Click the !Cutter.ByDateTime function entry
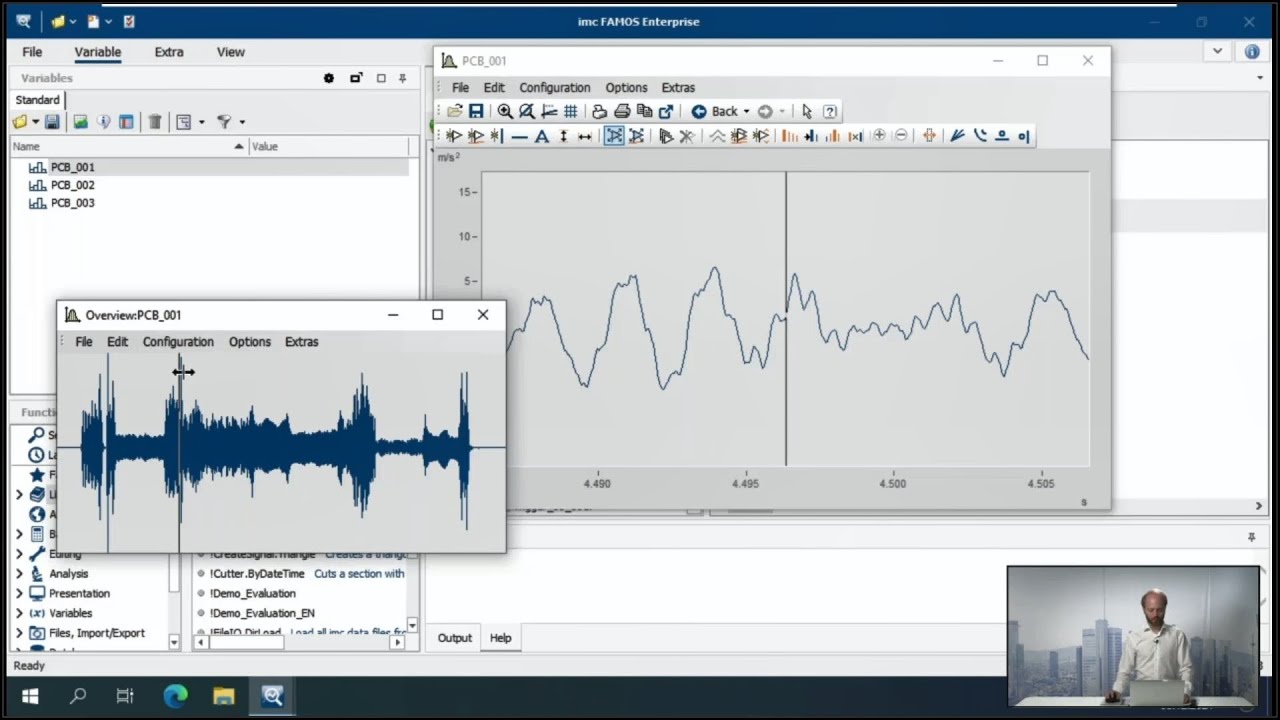This screenshot has height=720, width=1280. 257,574
